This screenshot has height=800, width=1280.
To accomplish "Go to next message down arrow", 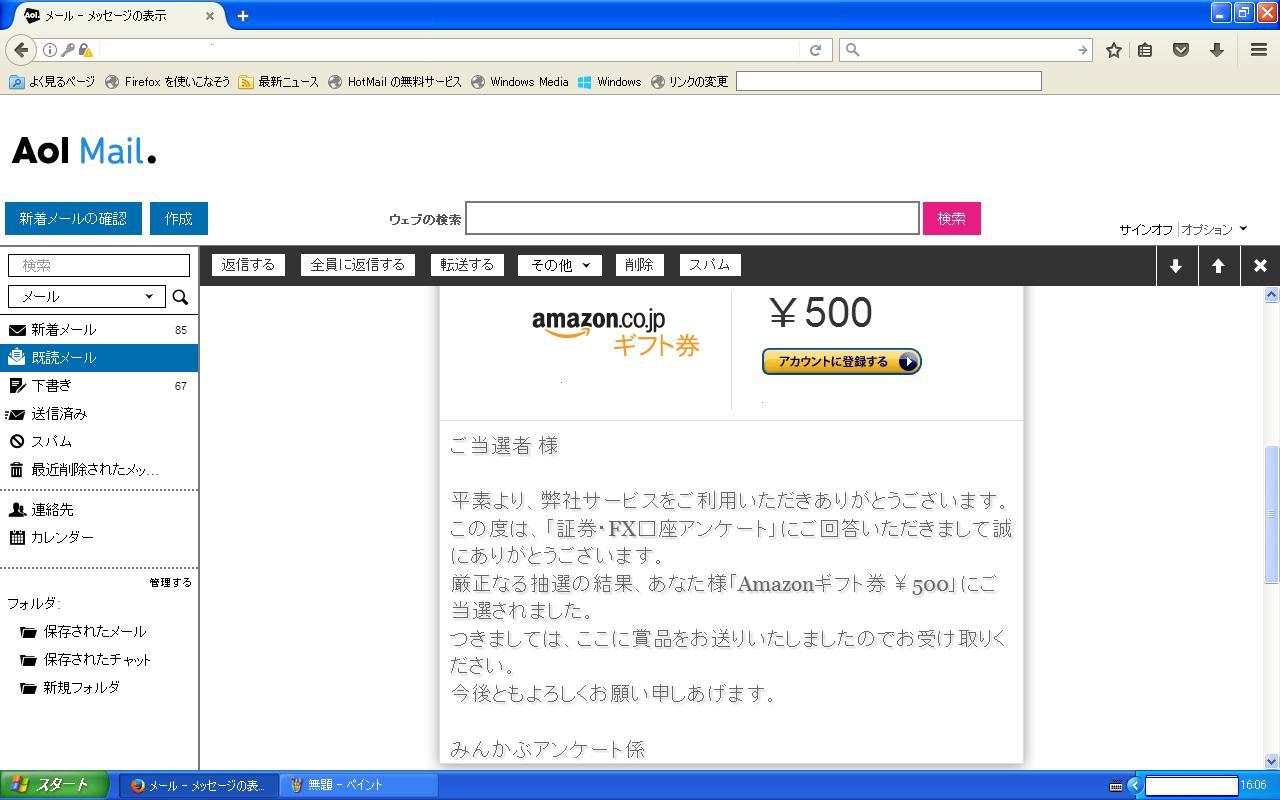I will pos(1176,266).
